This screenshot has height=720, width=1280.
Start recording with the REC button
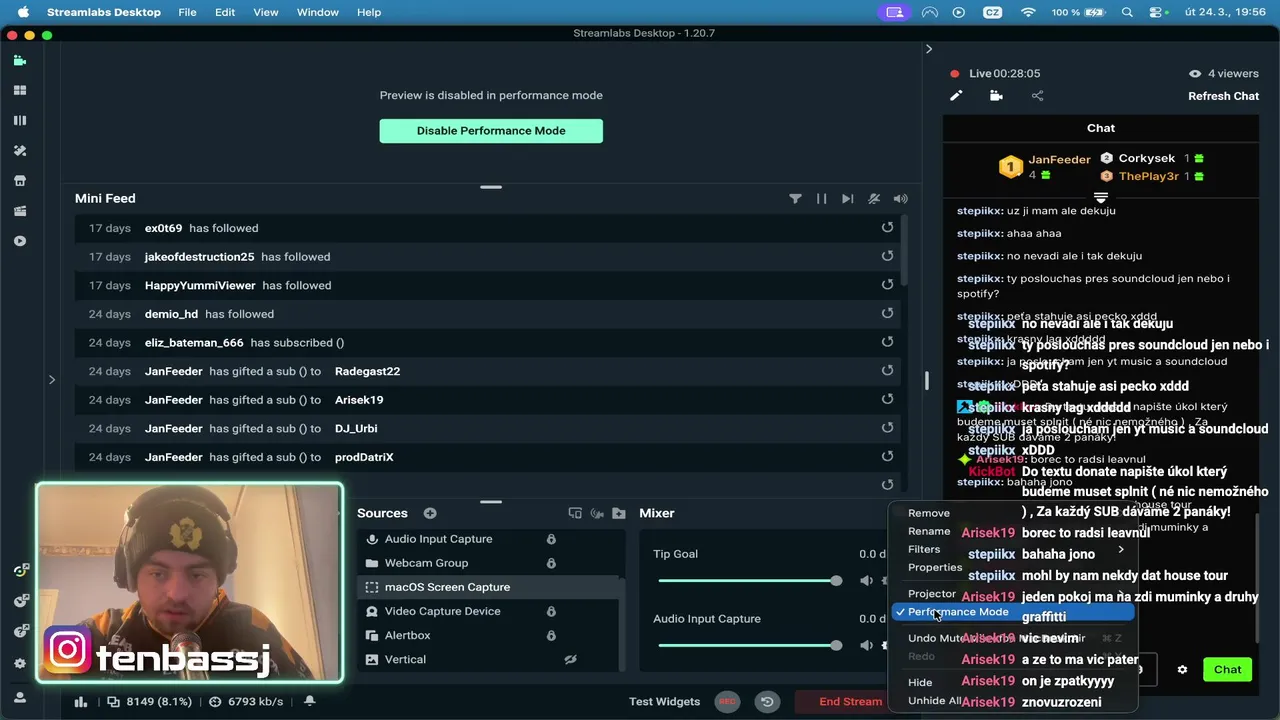pos(727,702)
